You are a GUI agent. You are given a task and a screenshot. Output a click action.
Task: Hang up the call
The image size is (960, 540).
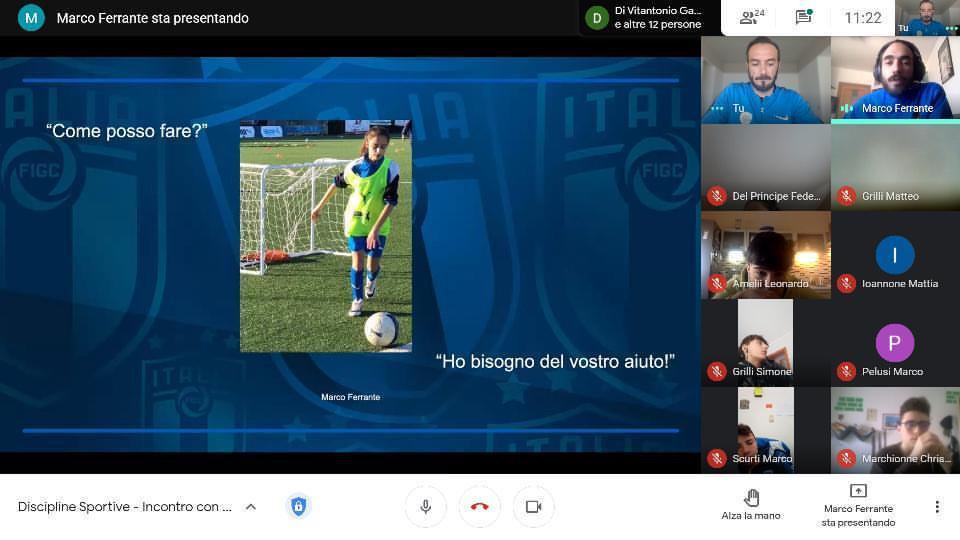pos(479,506)
